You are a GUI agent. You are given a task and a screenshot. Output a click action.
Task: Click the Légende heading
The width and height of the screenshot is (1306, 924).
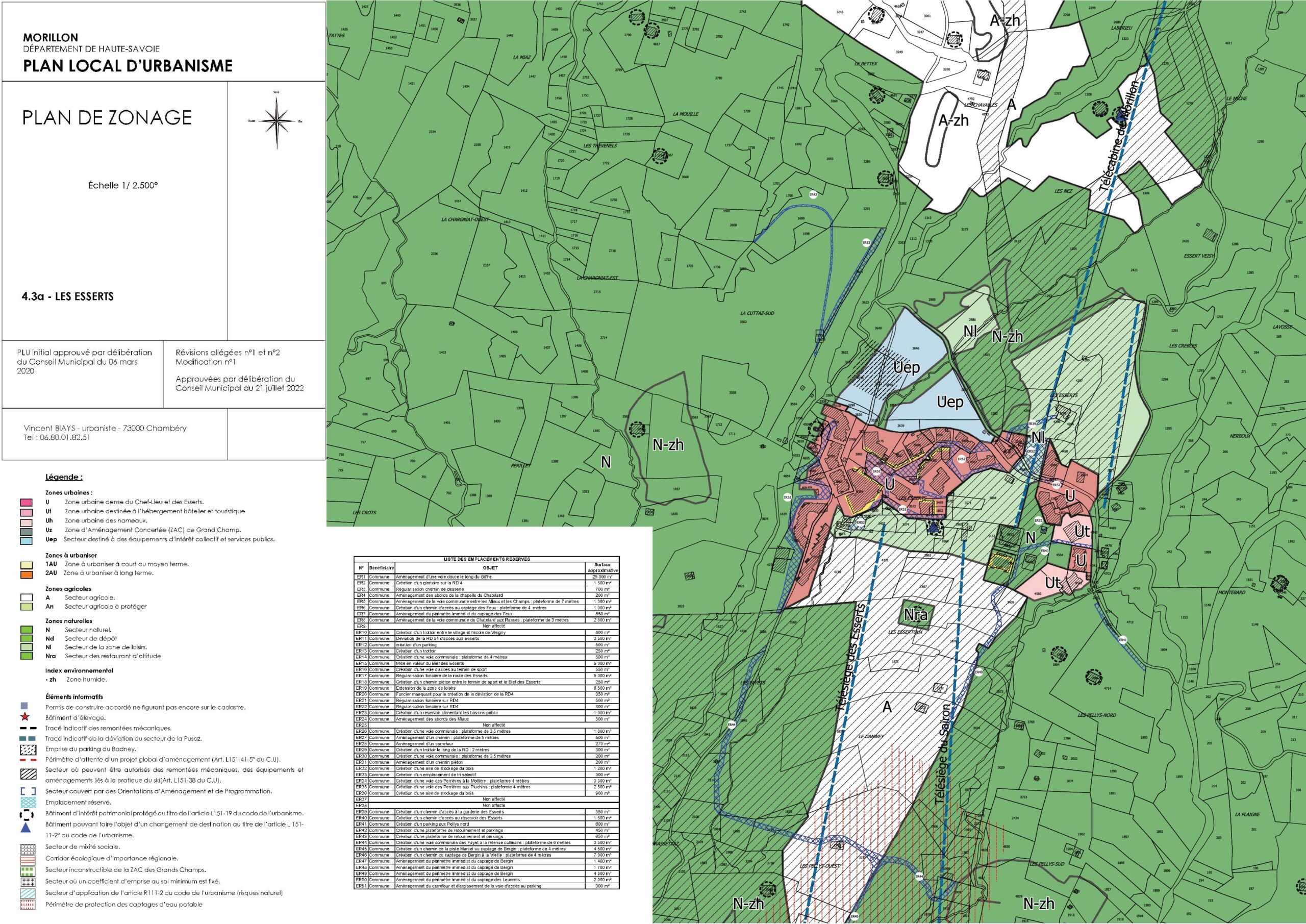[x=64, y=478]
